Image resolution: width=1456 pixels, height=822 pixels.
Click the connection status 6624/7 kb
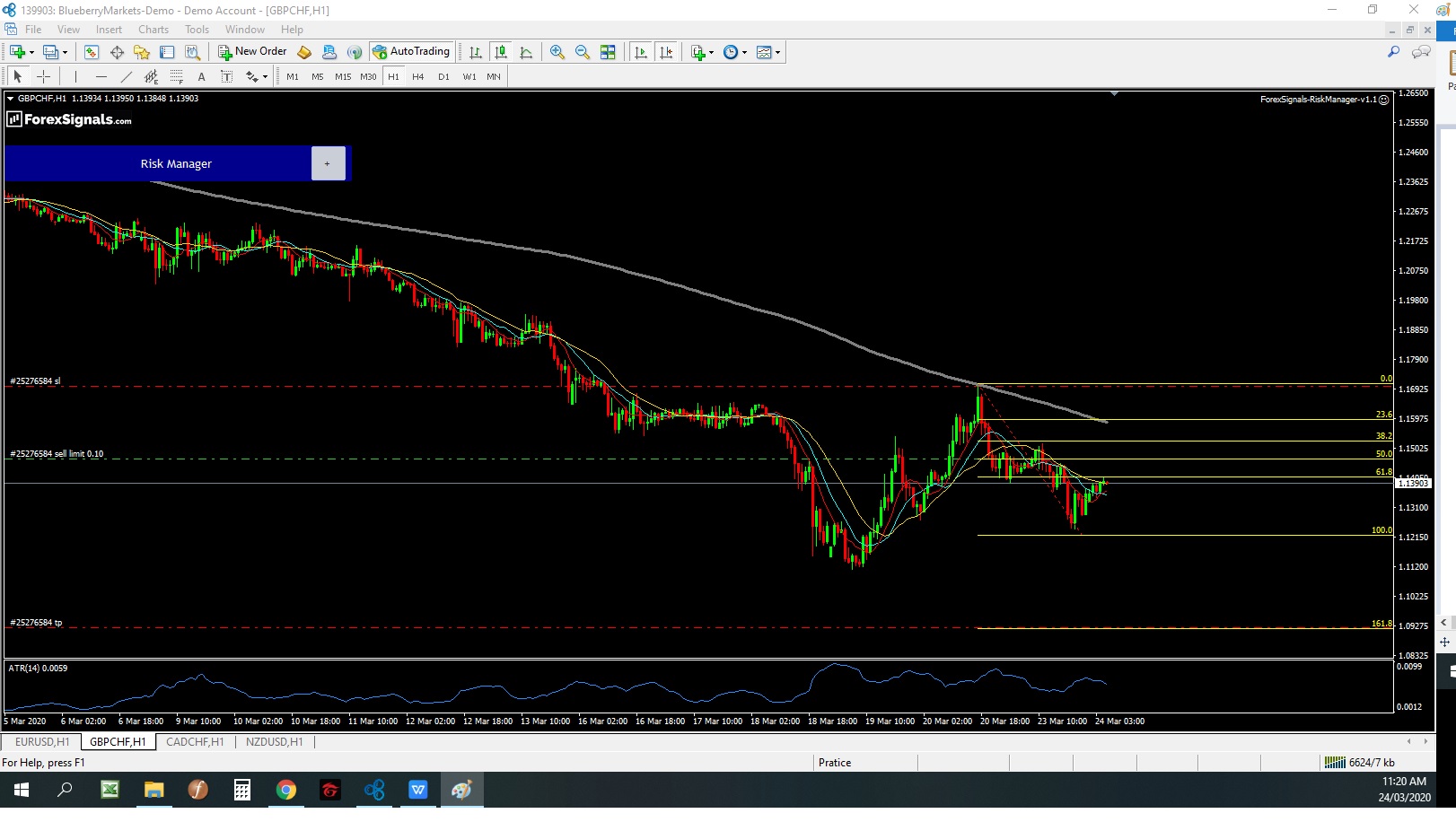[x=1360, y=763]
